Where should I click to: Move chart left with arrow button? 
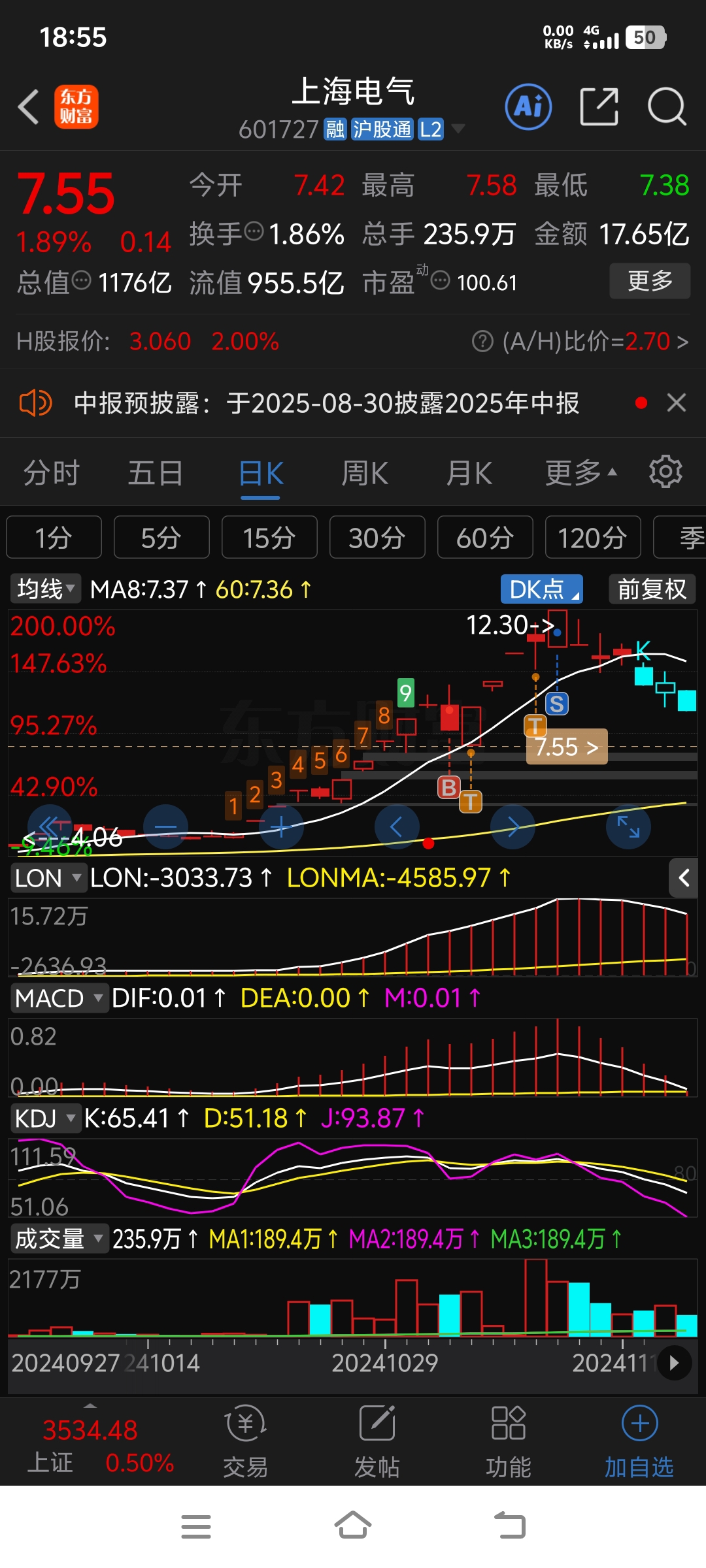(397, 827)
